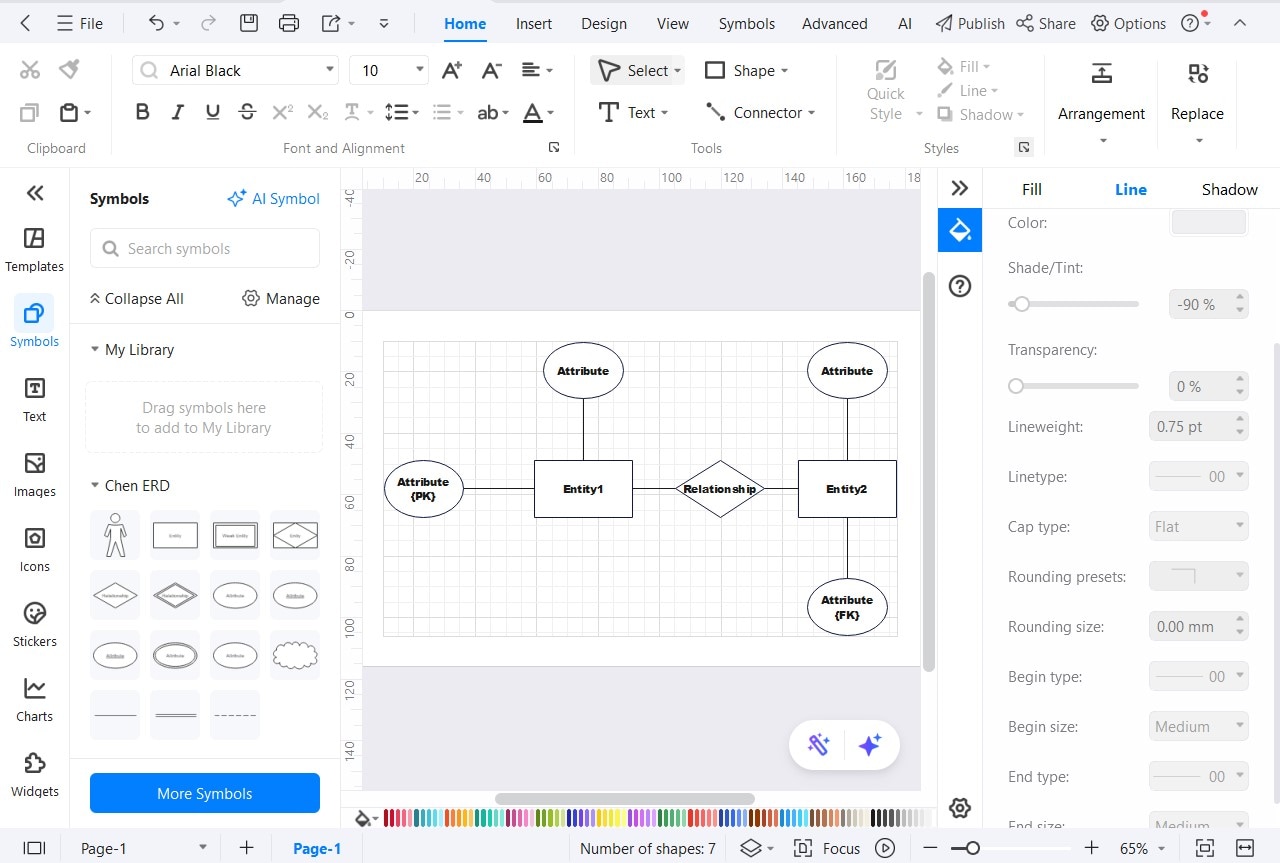Viewport: 1280px width, 863px height.
Task: Click the magic wand AI floating button
Action: point(818,745)
